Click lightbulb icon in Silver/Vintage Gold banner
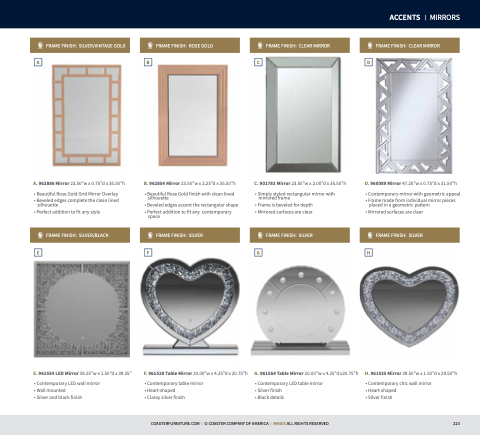Screen dimensions: 480x435 40,45
